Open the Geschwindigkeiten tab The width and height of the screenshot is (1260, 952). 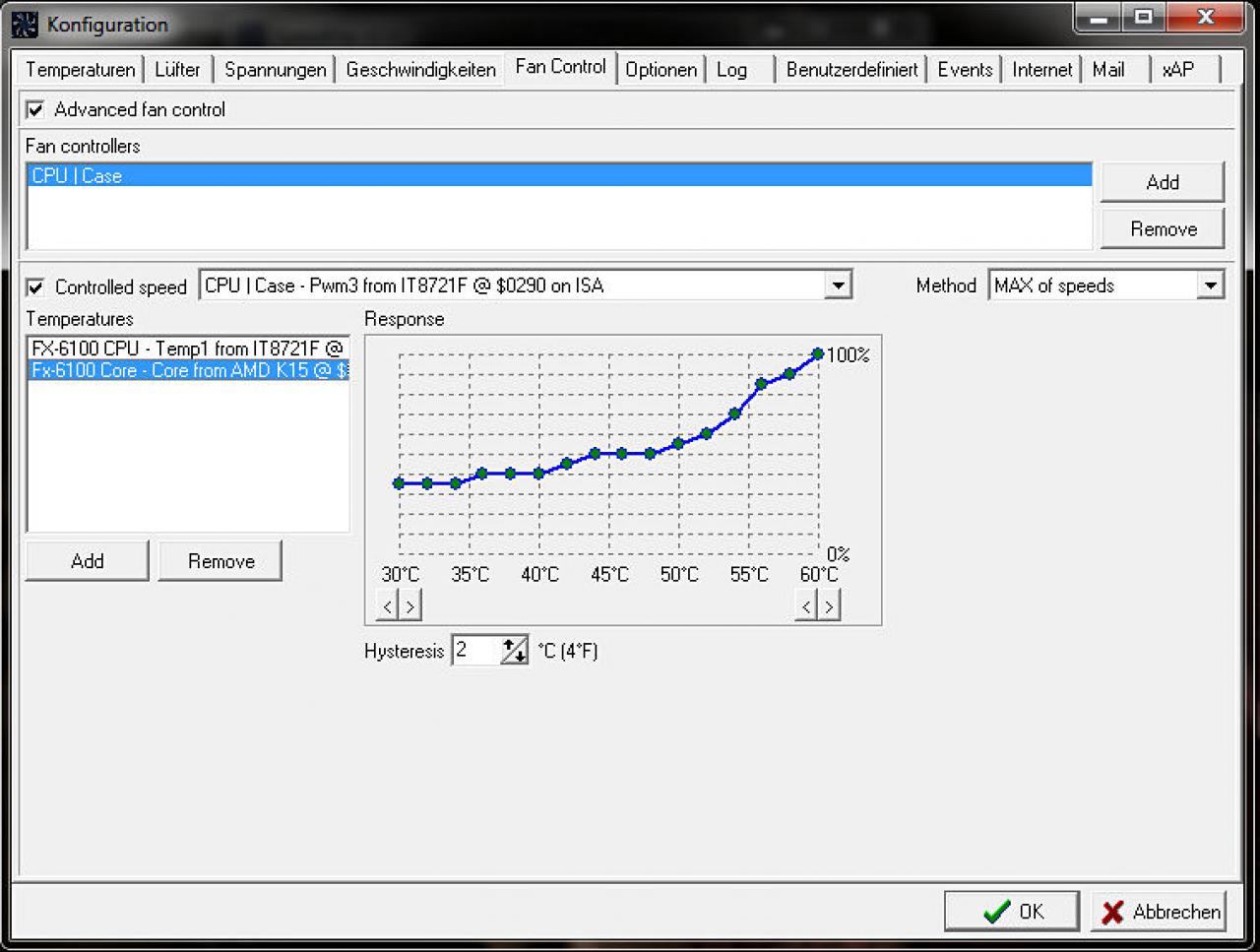(420, 70)
